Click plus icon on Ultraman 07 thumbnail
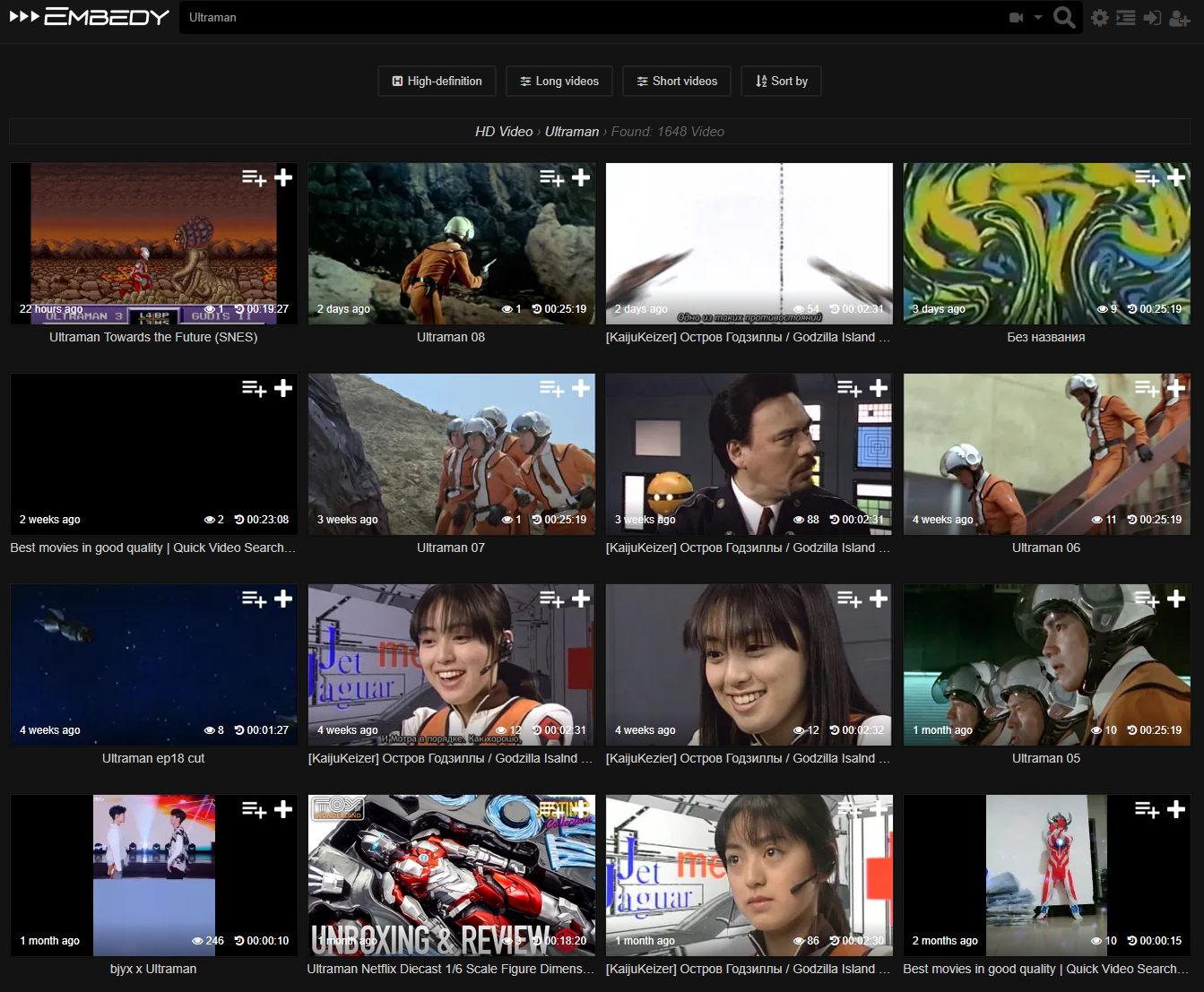The image size is (1204, 992). (x=581, y=388)
